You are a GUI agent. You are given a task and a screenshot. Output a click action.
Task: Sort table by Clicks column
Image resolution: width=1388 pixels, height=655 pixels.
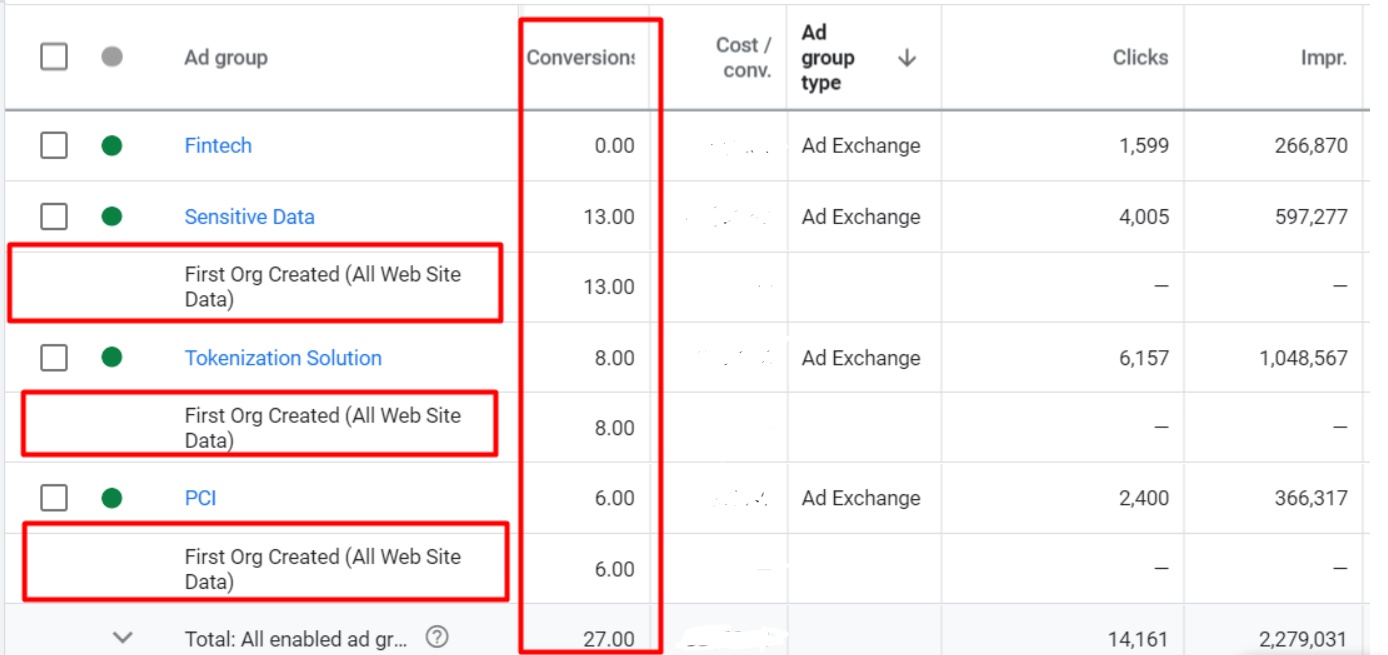1140,58
